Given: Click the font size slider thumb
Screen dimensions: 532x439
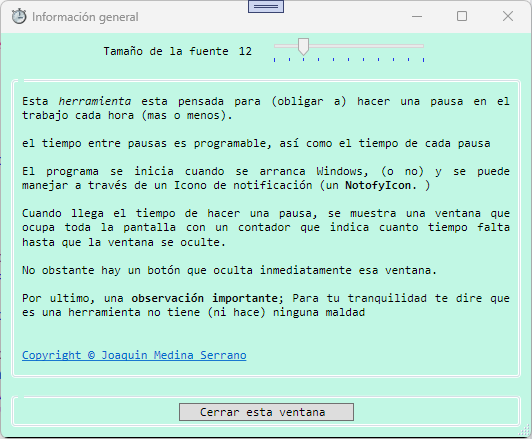Looking at the screenshot, I should 303,46.
